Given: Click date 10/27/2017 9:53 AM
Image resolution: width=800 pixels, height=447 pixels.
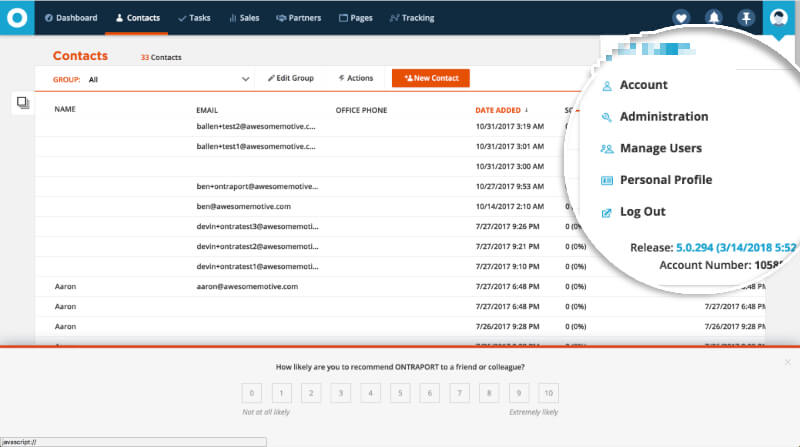Looking at the screenshot, I should [510, 186].
